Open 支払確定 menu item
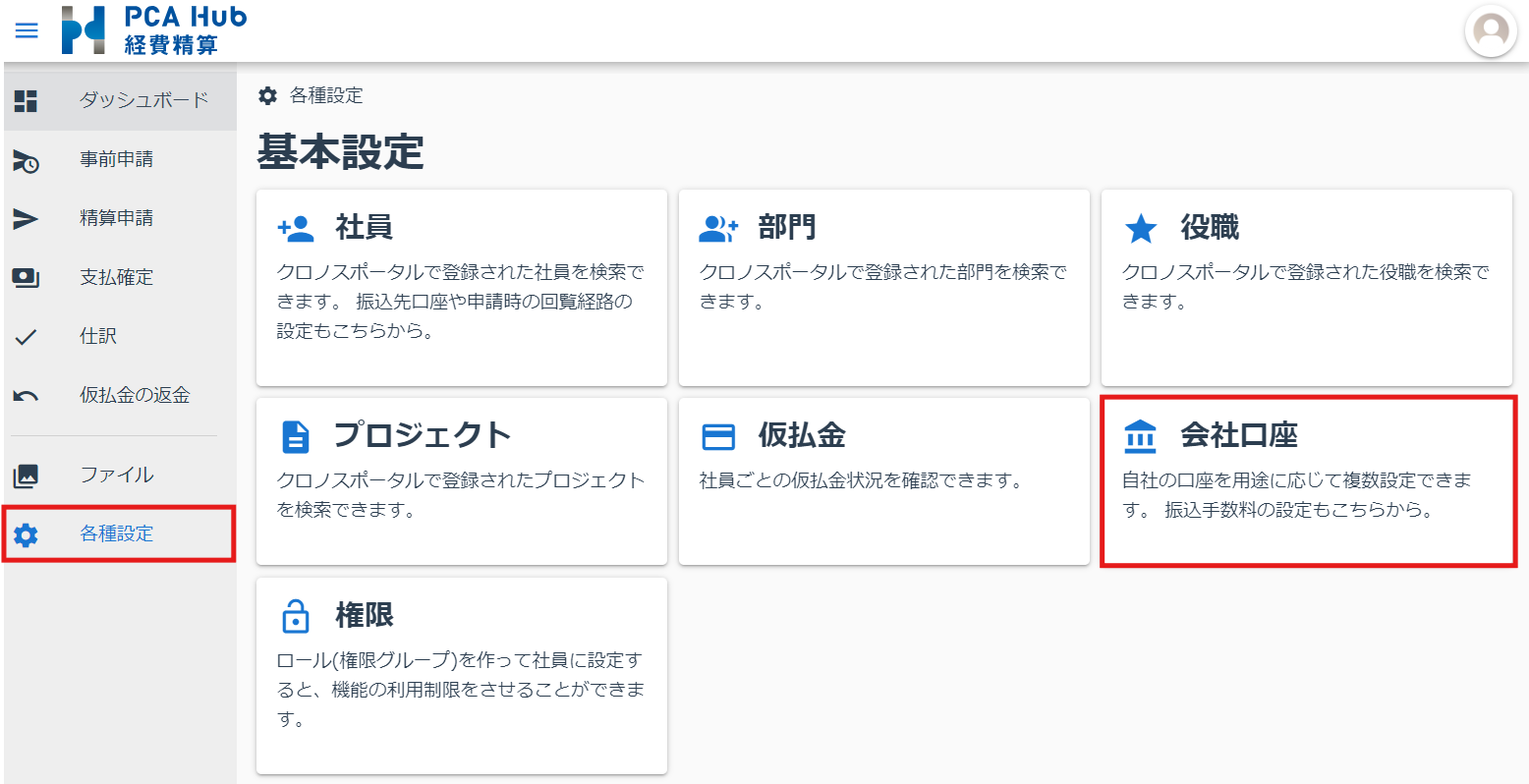Image resolution: width=1529 pixels, height=784 pixels. pyautogui.click(x=120, y=277)
